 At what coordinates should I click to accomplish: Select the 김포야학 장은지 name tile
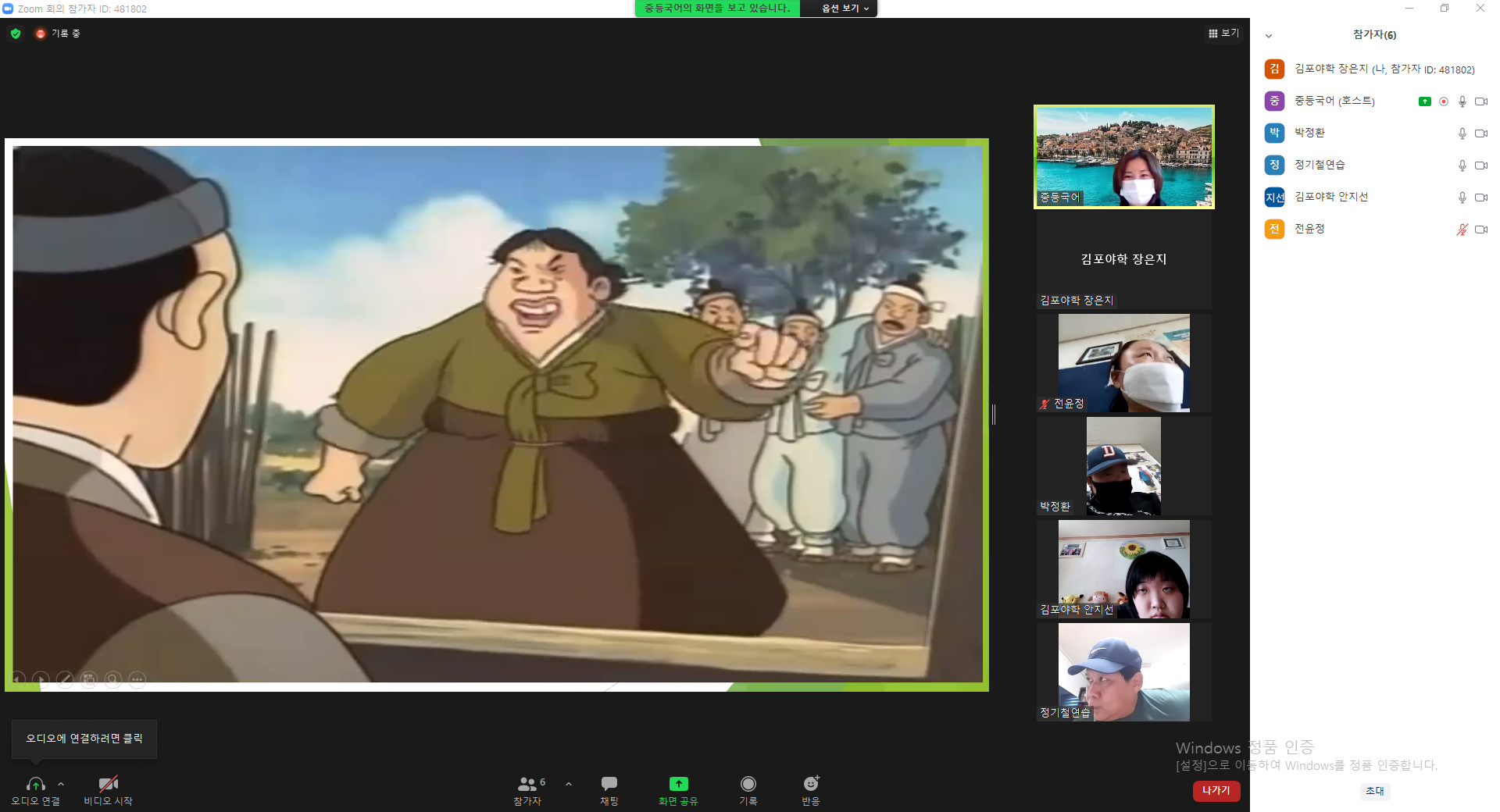point(1124,260)
